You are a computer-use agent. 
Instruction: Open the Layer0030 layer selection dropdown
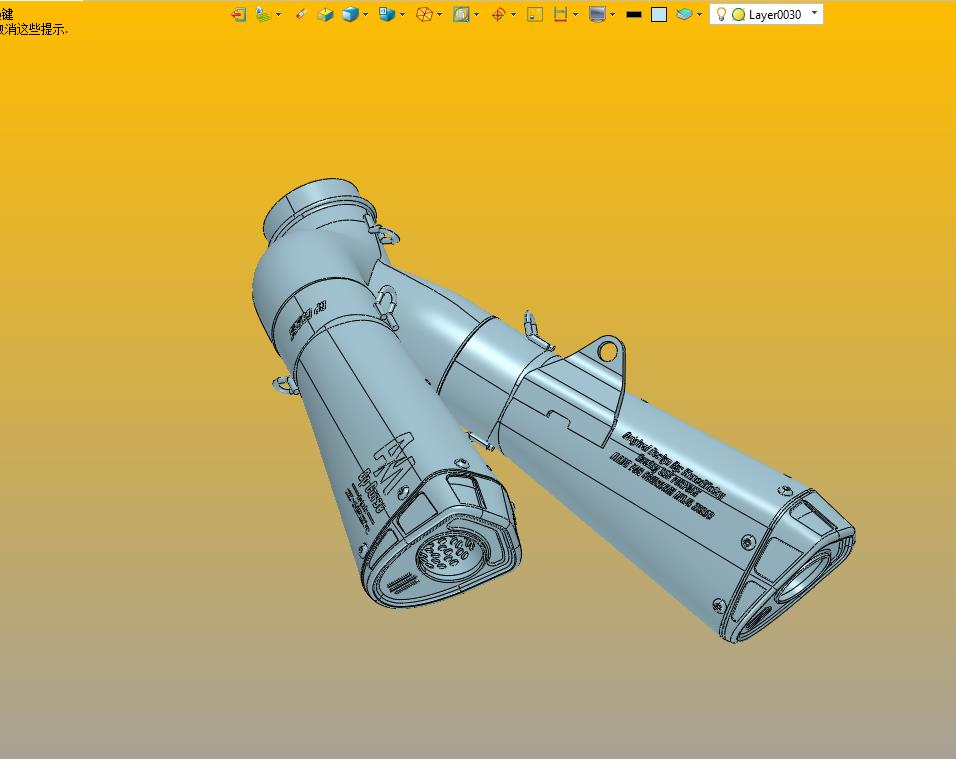(x=815, y=13)
